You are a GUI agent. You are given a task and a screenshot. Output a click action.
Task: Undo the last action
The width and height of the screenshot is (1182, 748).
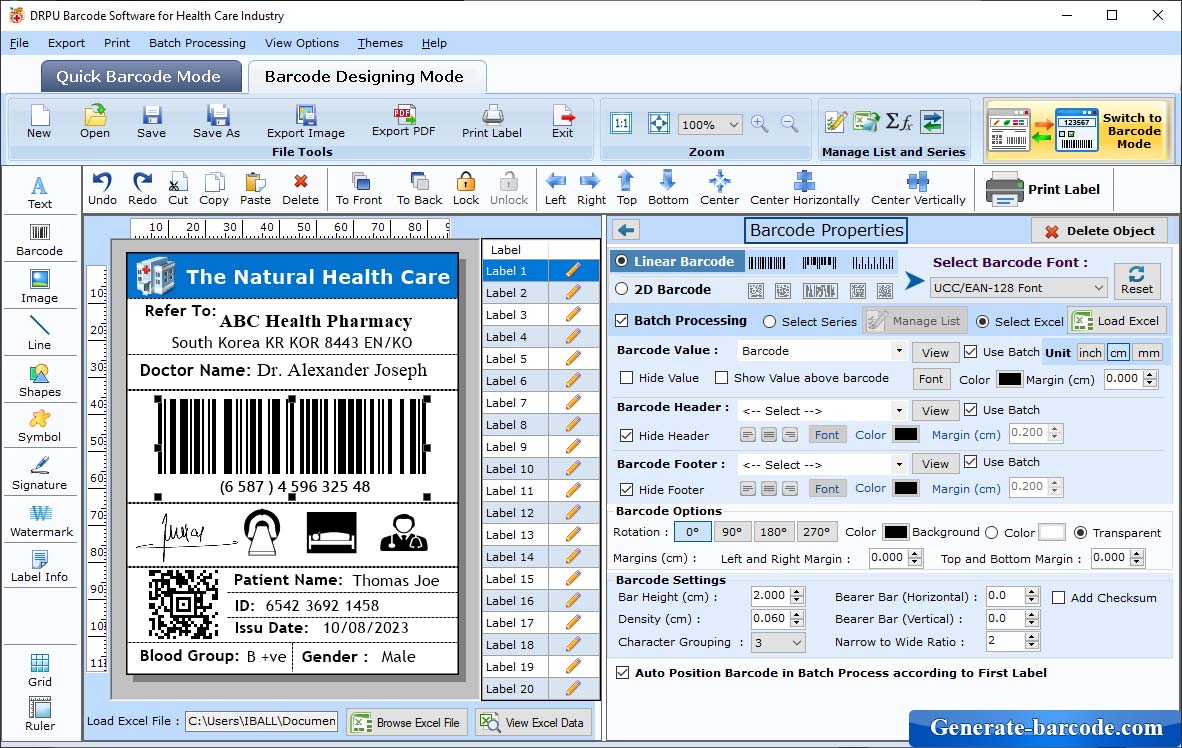102,189
